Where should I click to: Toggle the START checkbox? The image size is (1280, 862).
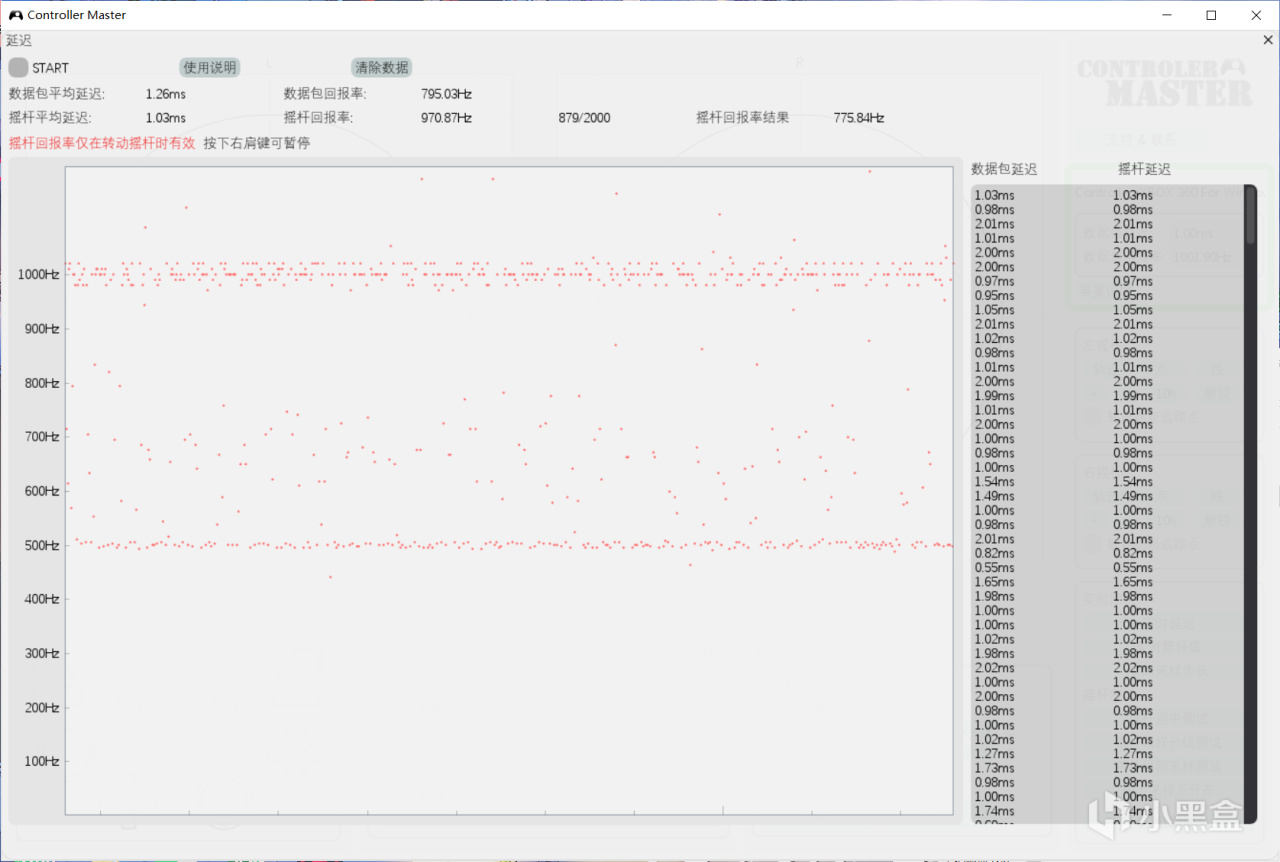(x=19, y=68)
